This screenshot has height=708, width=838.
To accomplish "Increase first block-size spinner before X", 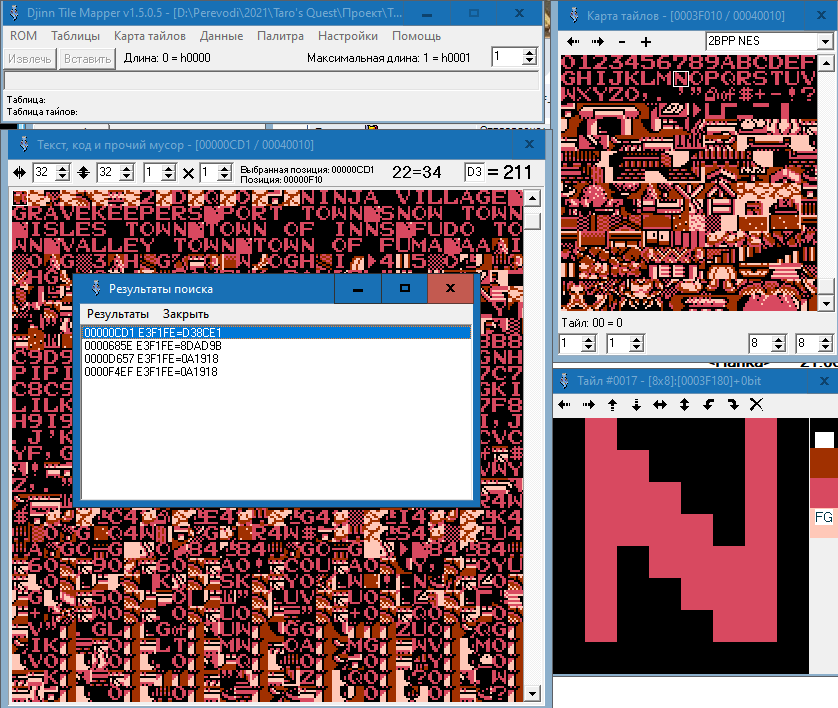I will pyautogui.click(x=168, y=168).
